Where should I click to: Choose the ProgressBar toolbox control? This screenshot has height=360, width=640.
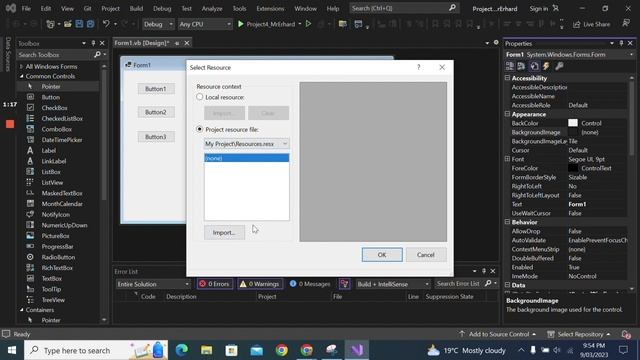(x=58, y=247)
